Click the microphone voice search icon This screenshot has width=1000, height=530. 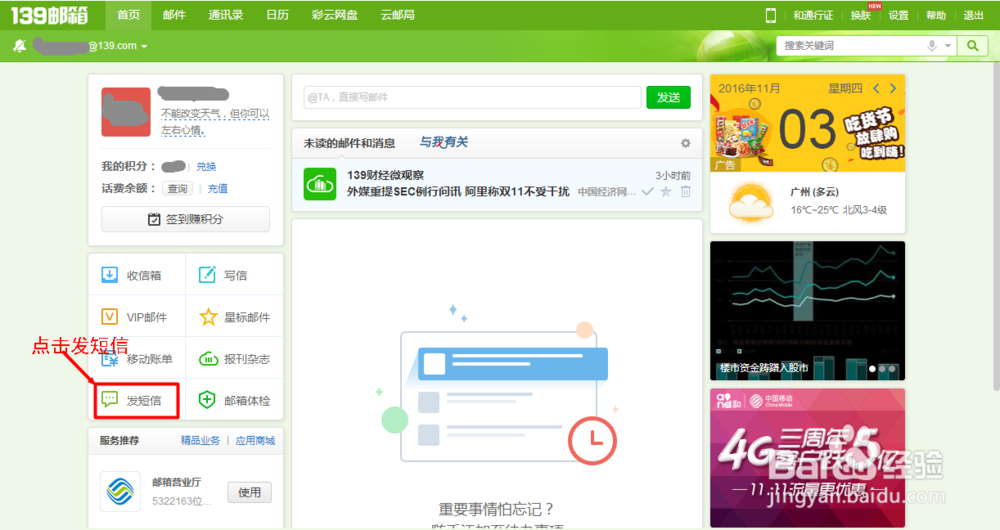pyautogui.click(x=932, y=46)
